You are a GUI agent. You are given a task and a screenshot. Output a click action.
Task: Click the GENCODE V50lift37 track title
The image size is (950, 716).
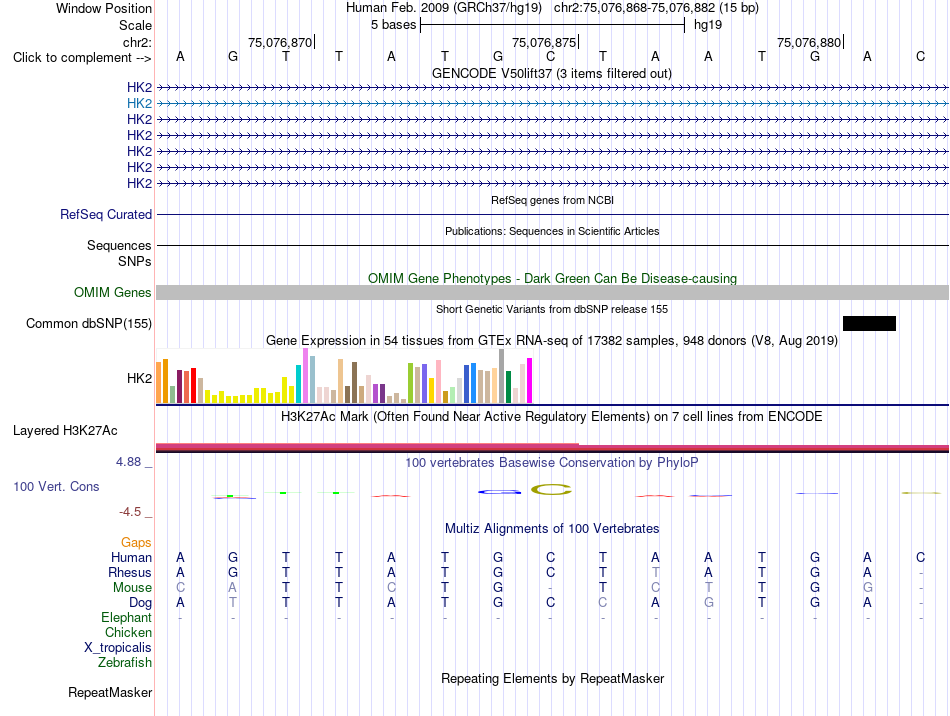552,73
